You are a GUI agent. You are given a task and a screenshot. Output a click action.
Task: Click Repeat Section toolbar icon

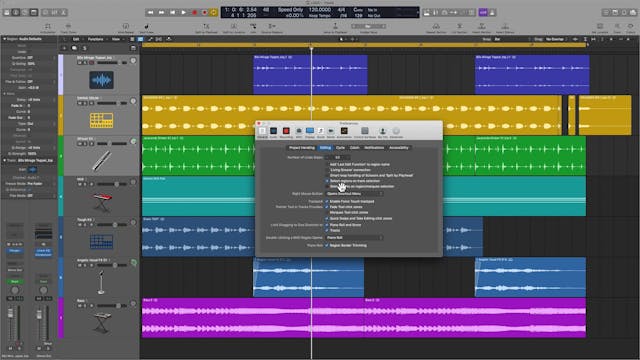(436, 28)
